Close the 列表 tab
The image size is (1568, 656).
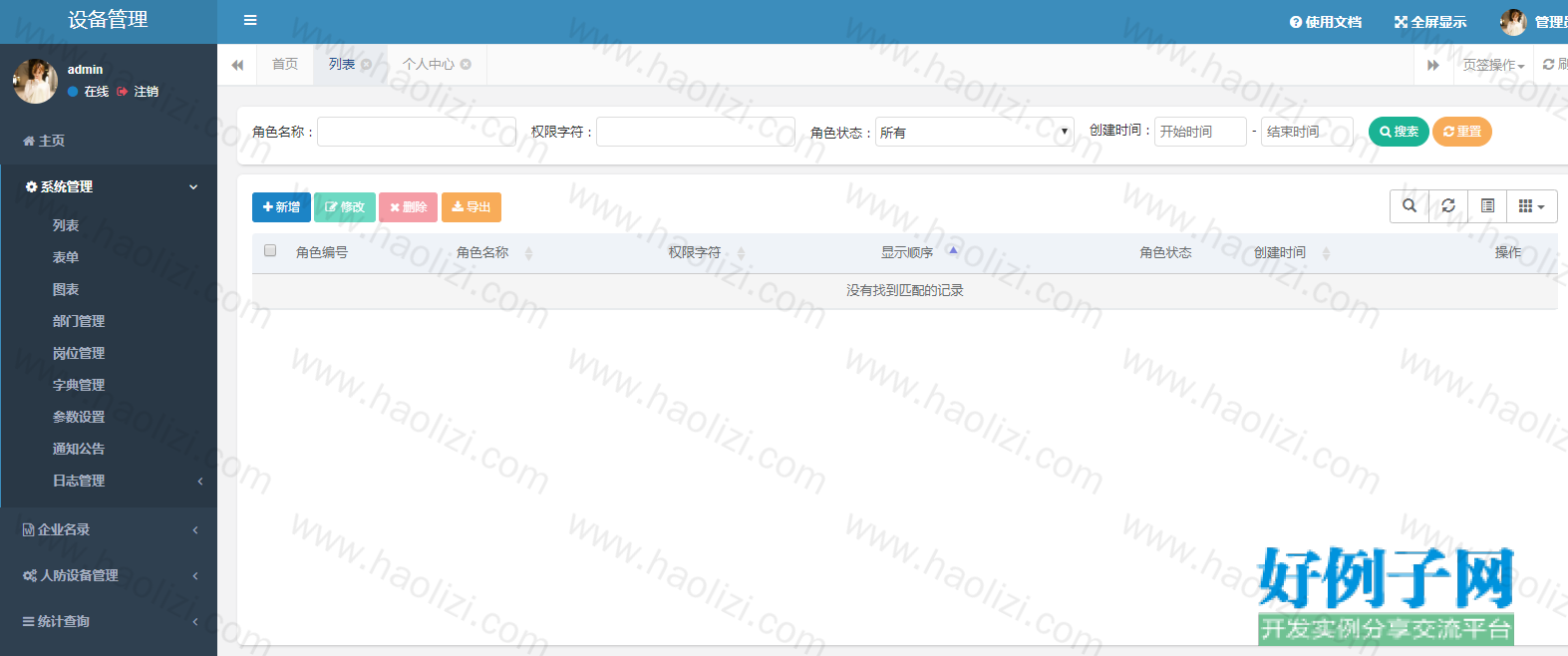click(366, 64)
